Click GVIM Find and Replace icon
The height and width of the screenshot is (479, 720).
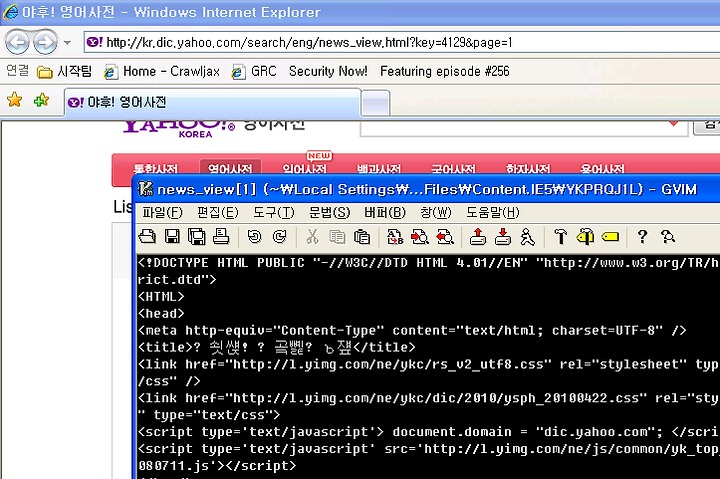tap(395, 237)
